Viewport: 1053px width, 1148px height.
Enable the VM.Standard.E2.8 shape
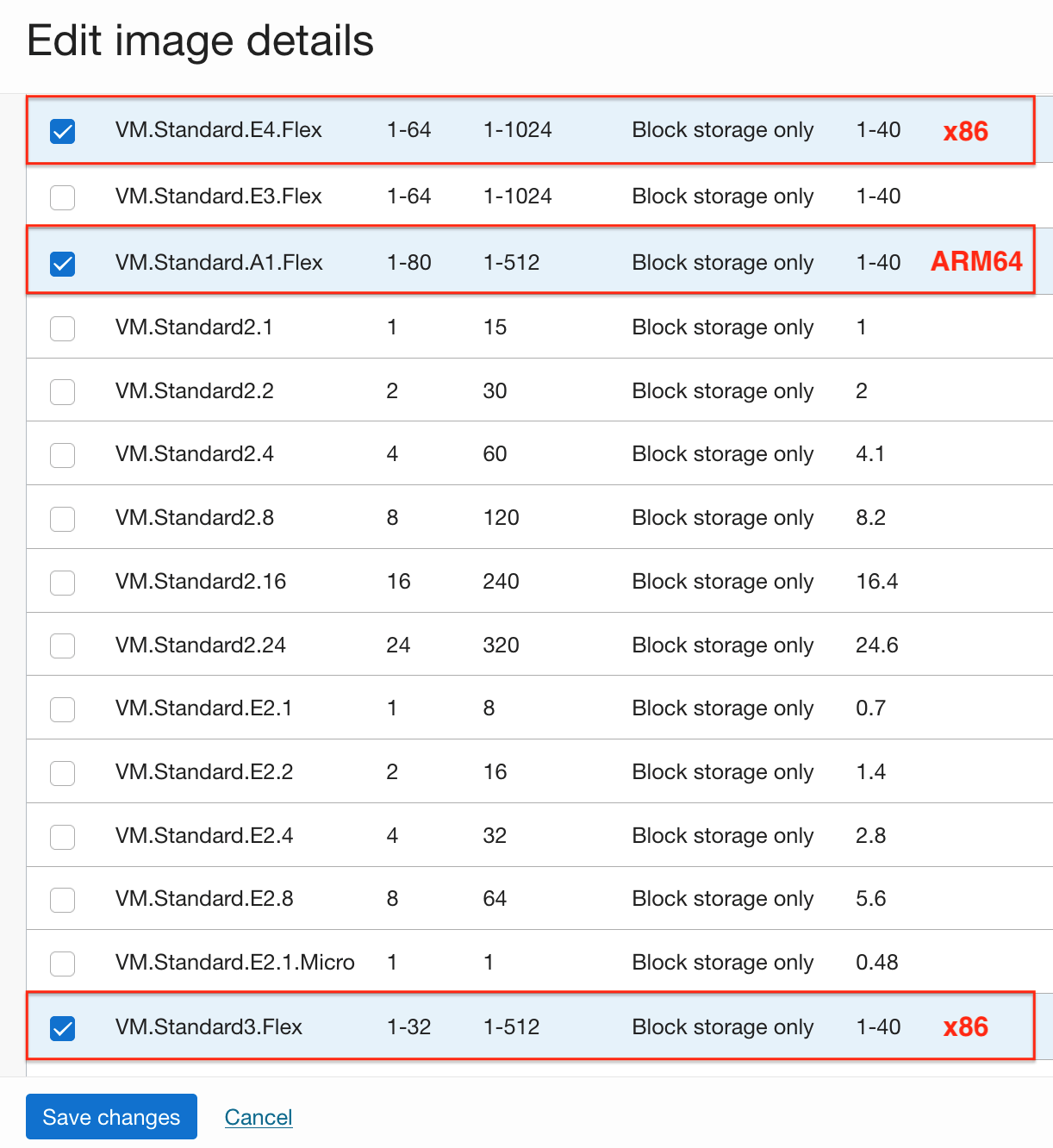[62, 900]
